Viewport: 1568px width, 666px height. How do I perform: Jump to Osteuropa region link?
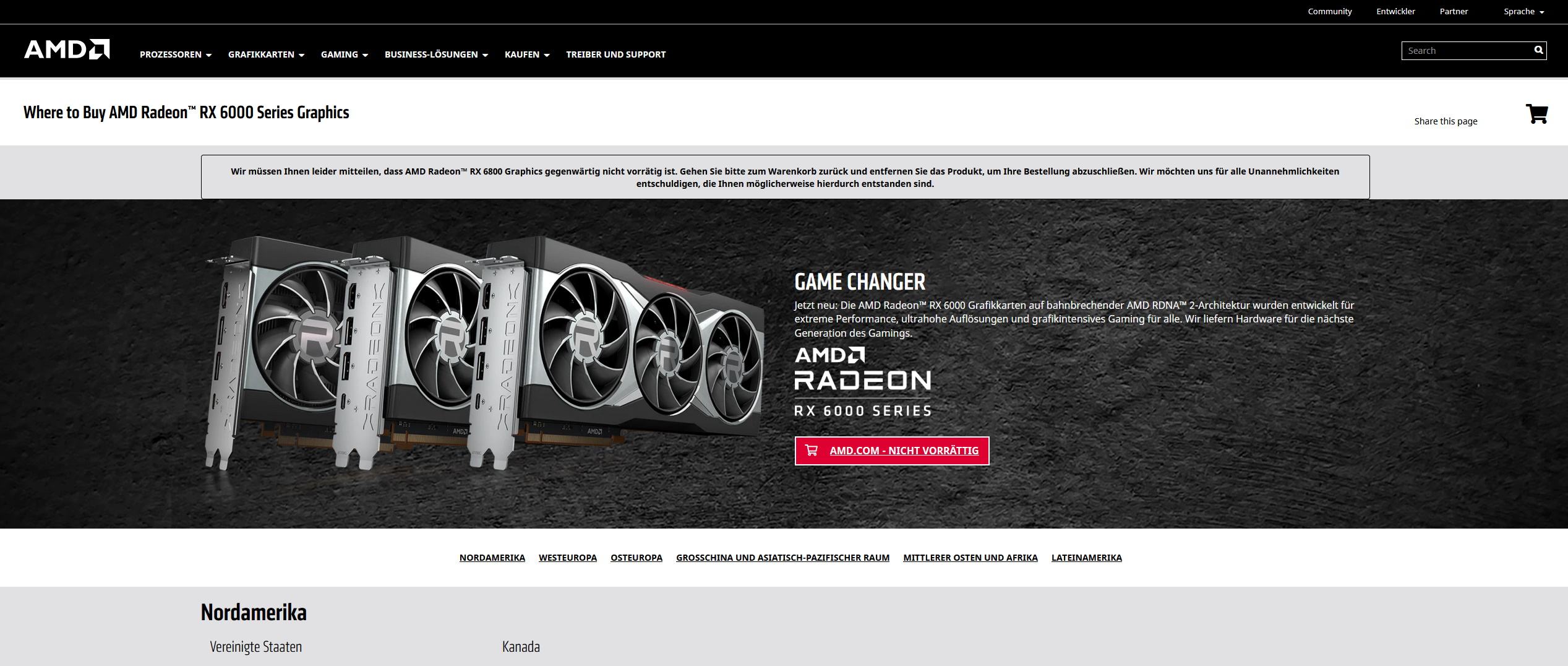tap(636, 558)
